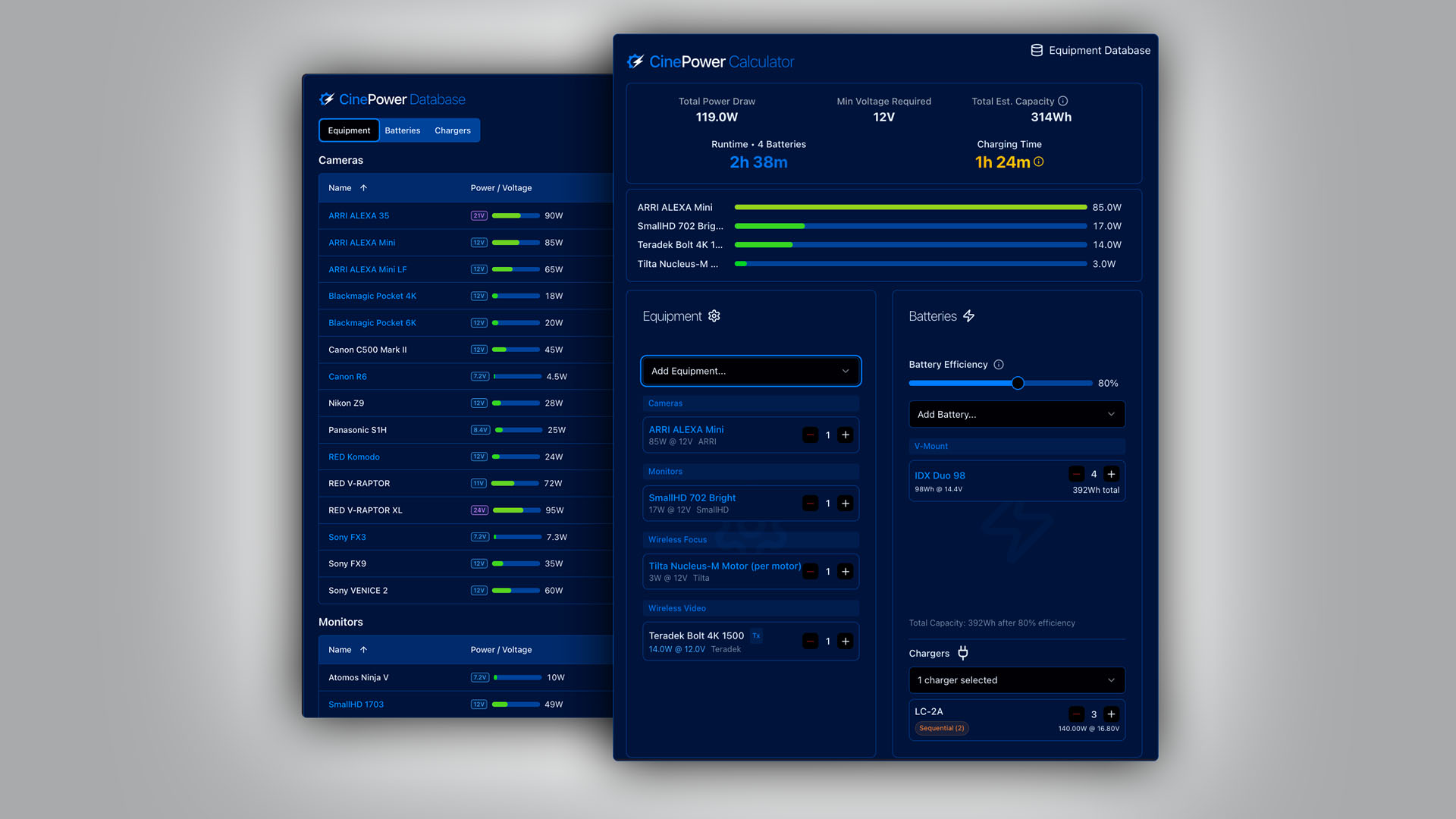Click info icon next to Charging Time
Image resolution: width=1456 pixels, height=819 pixels.
pos(1039,162)
